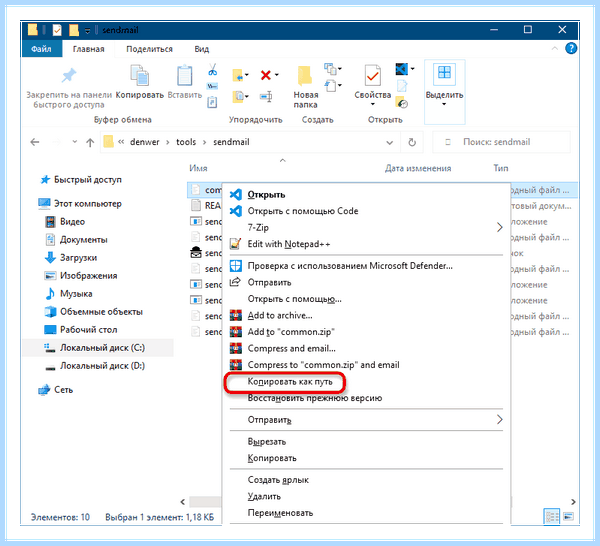Click Переименовать in context menu

(280, 513)
